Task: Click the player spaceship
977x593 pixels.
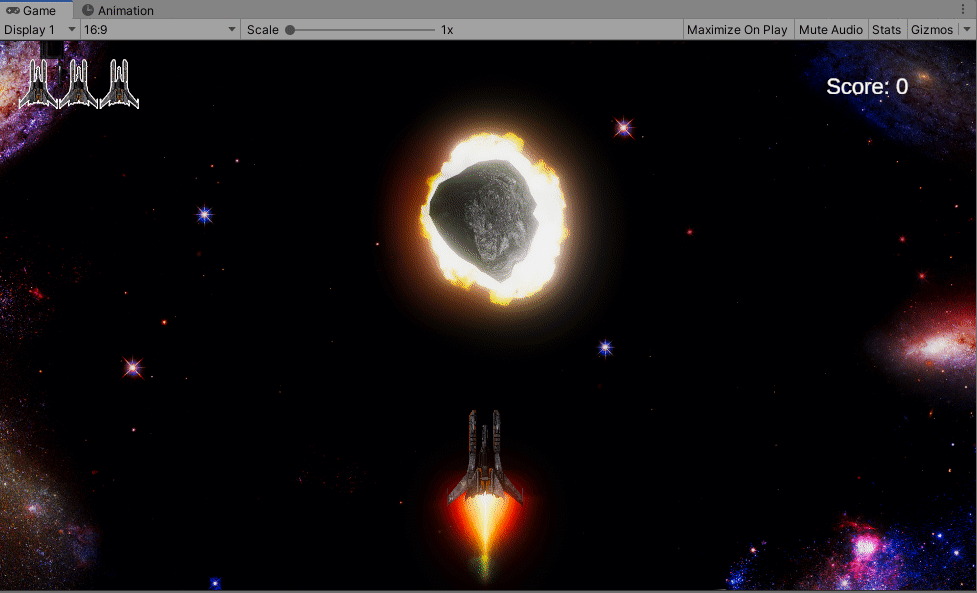Action: (x=485, y=458)
